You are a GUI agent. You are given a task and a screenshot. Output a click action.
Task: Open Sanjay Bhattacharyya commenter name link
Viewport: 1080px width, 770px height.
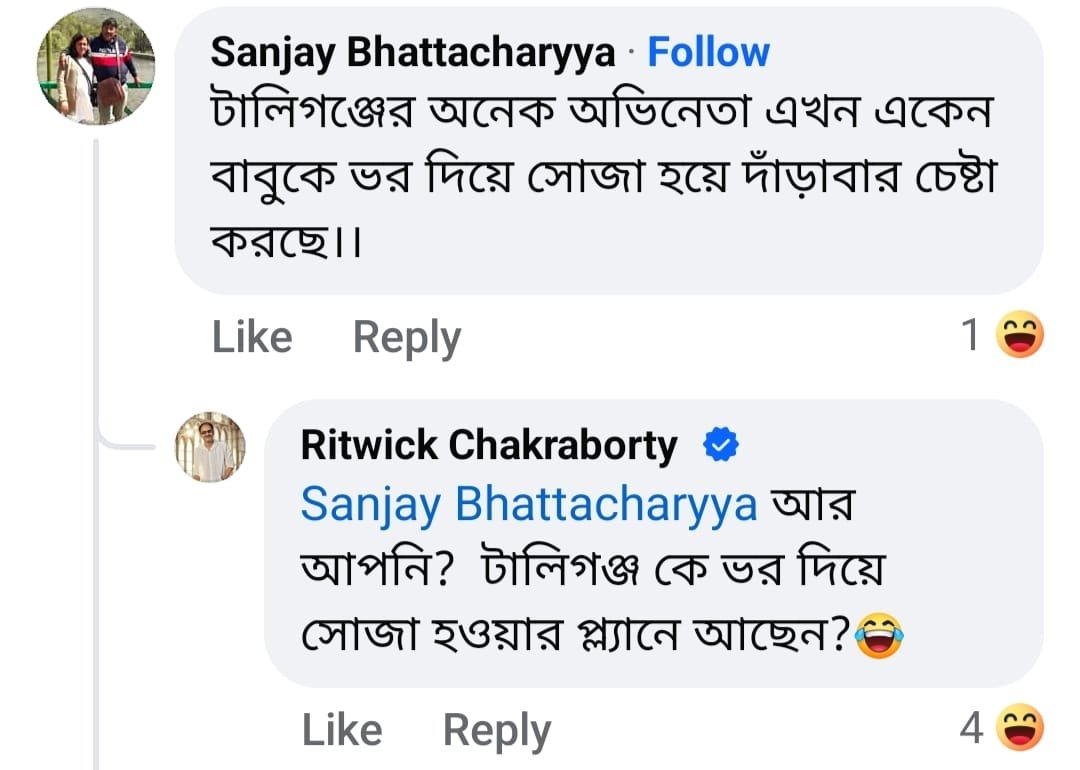(412, 53)
